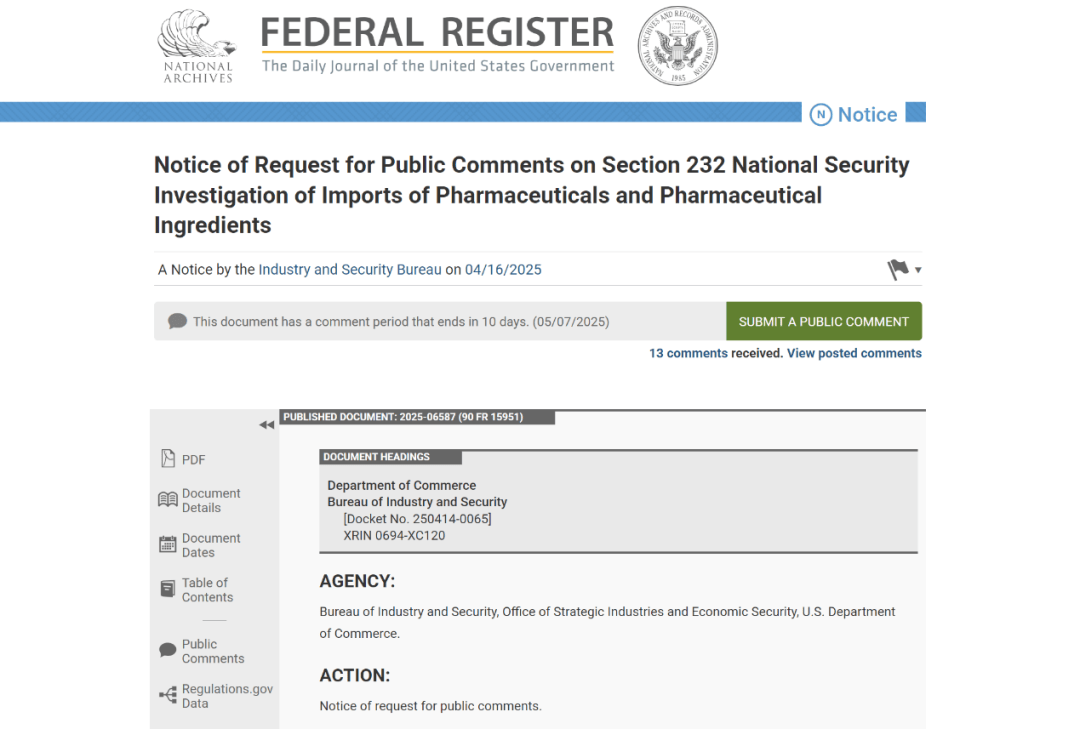Open Document Details book icon
The height and width of the screenshot is (729, 1080).
168,500
